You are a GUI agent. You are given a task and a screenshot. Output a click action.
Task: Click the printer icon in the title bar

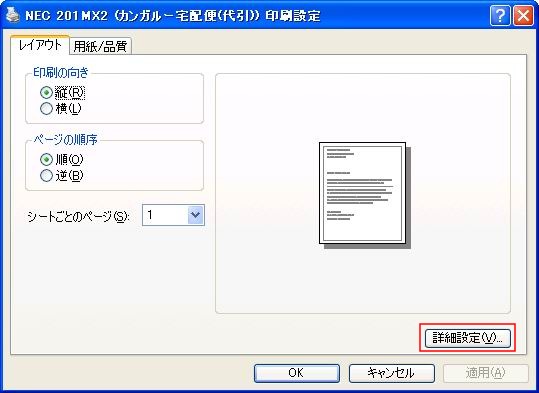tap(12, 16)
